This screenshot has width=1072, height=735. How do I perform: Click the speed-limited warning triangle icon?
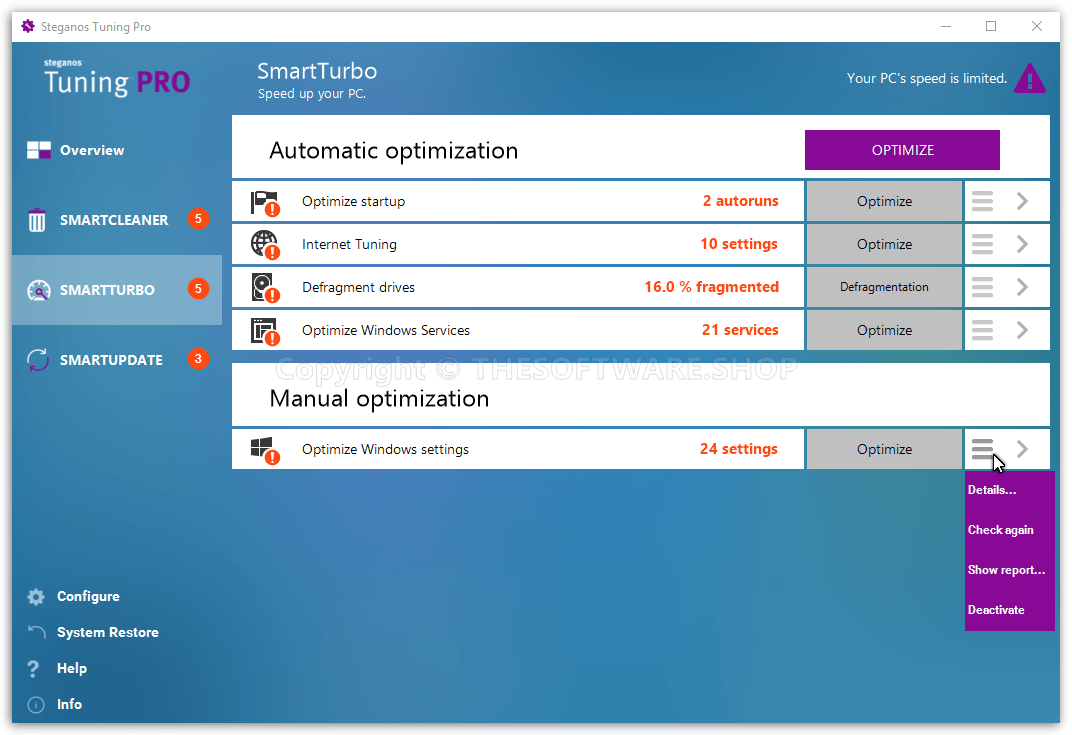coord(1029,79)
